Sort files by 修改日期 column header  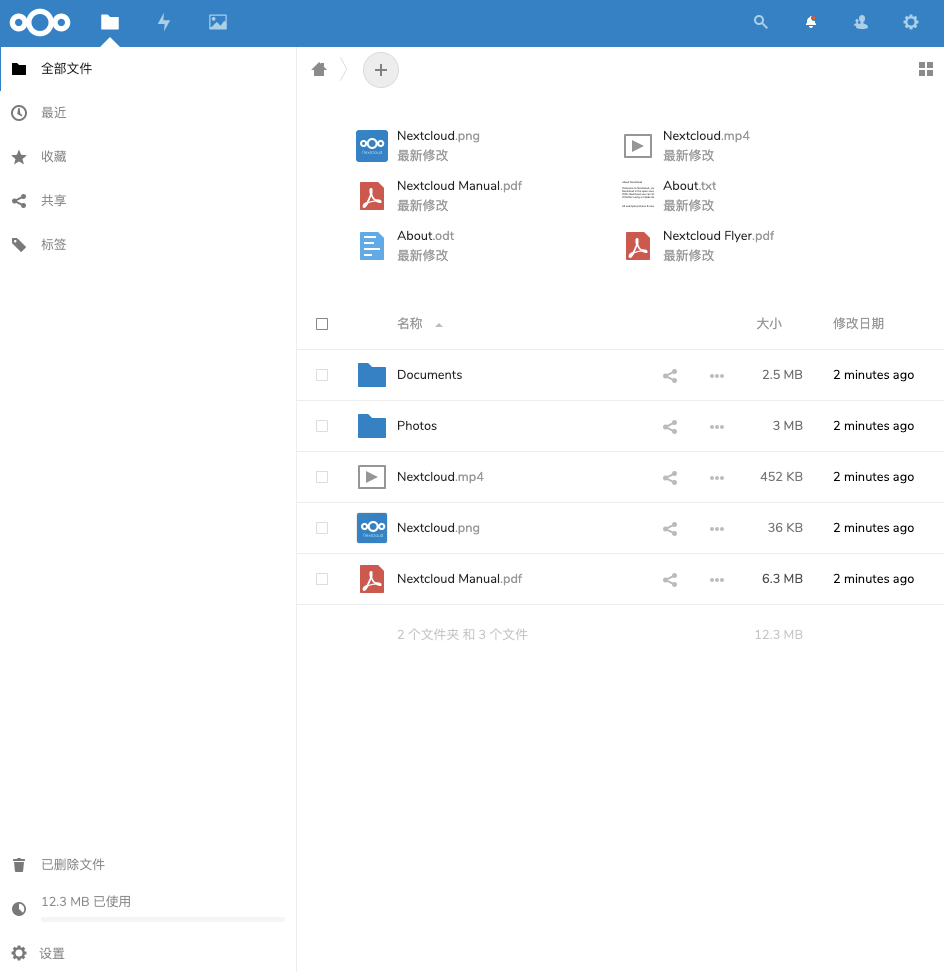tap(858, 324)
